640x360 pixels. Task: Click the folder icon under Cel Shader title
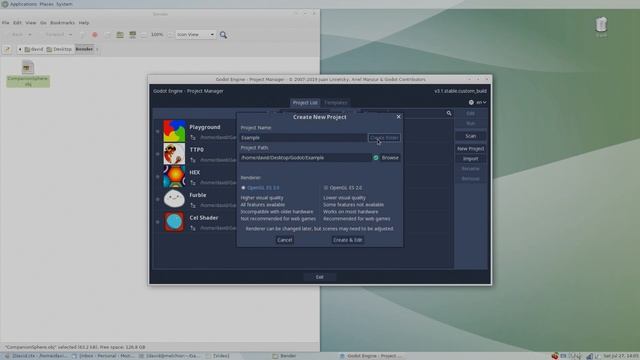(193, 228)
